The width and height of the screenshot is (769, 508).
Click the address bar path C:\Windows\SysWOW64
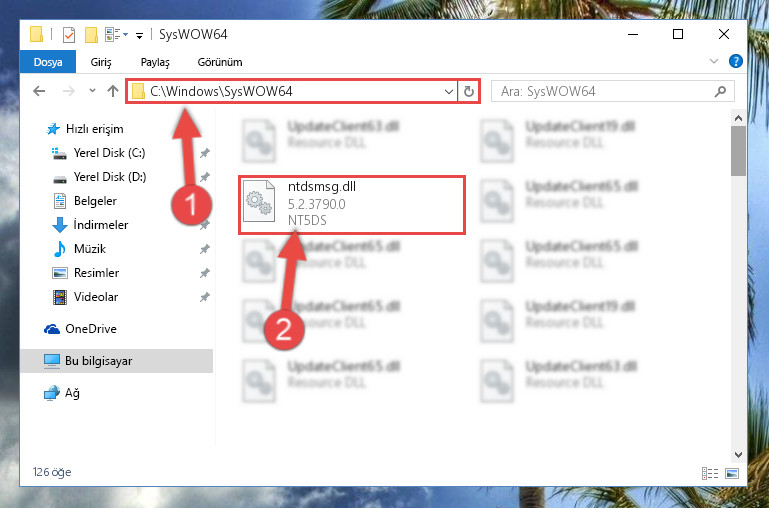click(221, 91)
